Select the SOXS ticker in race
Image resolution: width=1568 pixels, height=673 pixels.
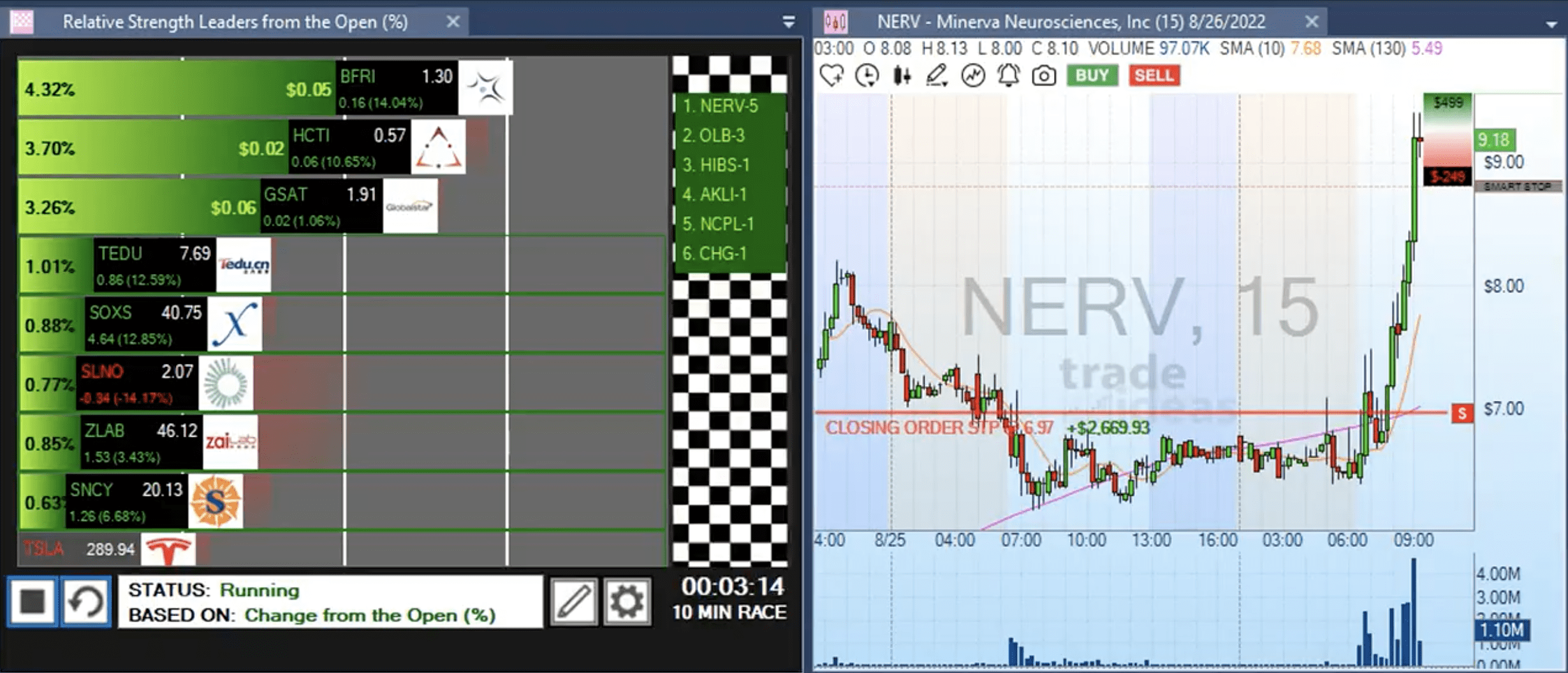[110, 312]
